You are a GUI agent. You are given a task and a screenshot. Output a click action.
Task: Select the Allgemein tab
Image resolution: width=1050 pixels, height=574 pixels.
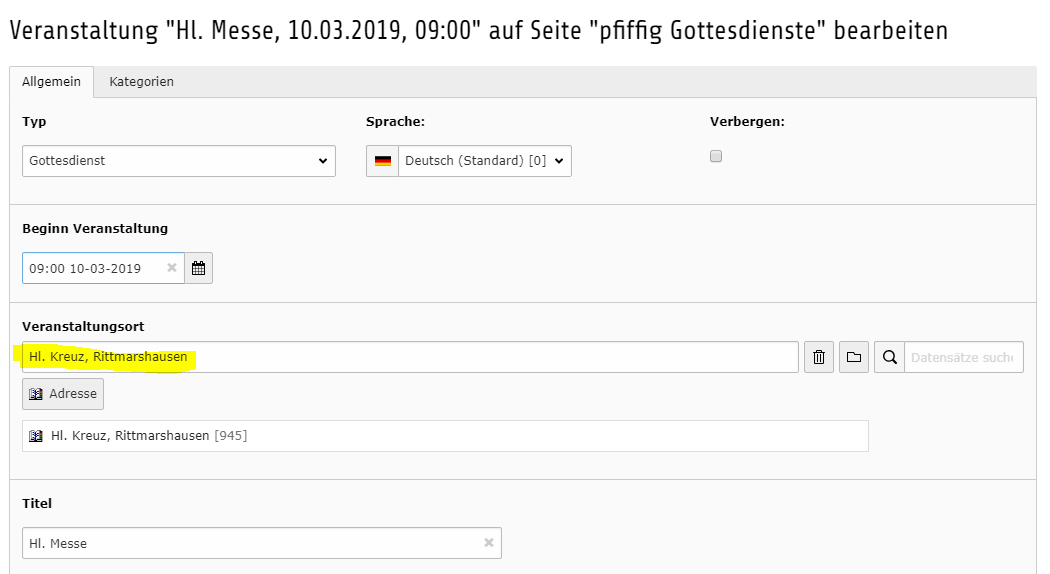click(x=51, y=82)
